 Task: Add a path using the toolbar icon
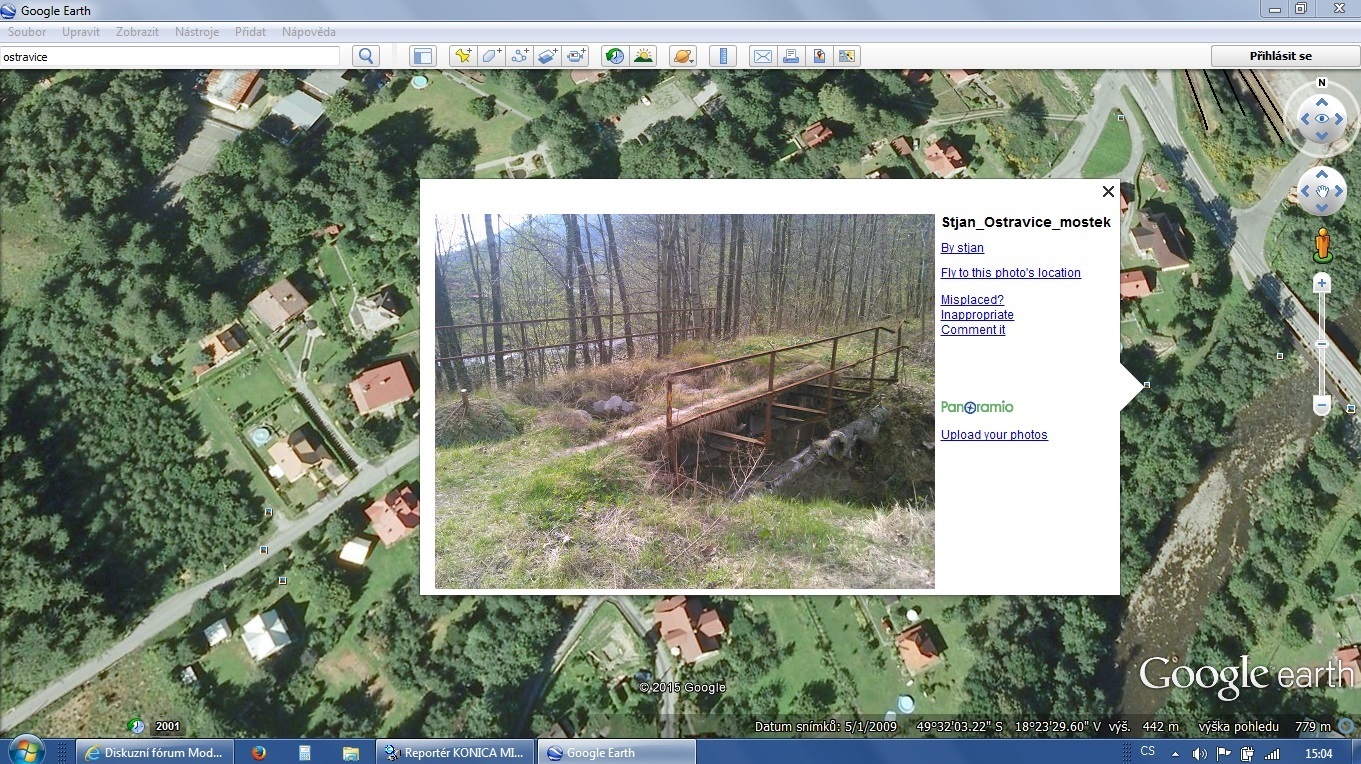(x=519, y=56)
